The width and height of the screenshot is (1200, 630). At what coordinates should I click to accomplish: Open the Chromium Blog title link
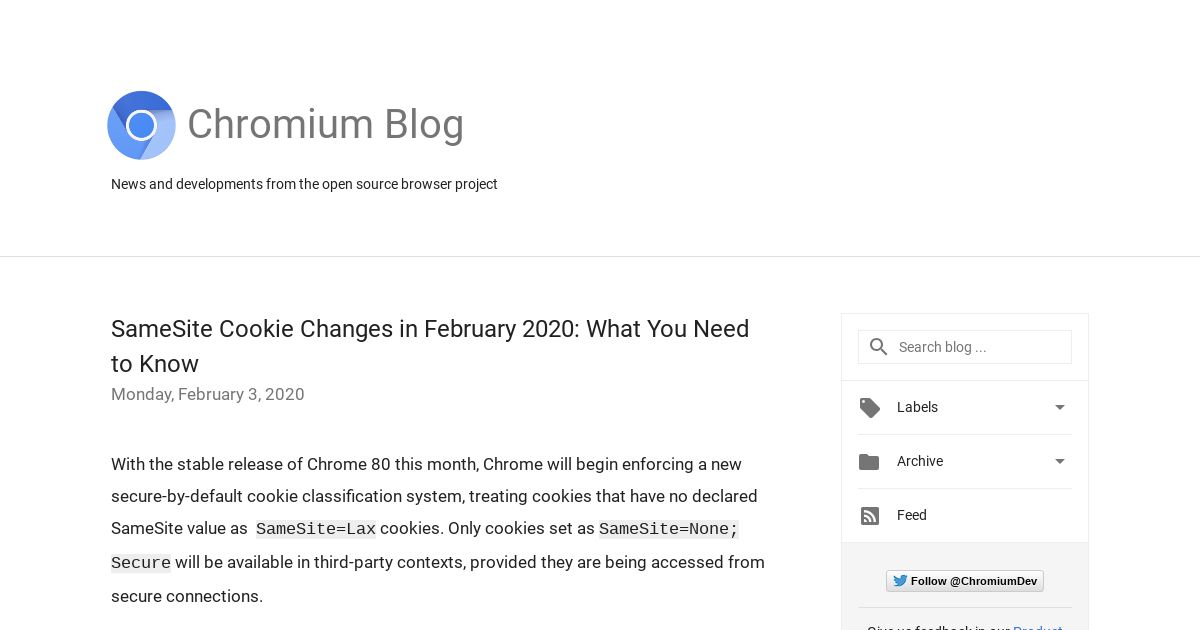pyautogui.click(x=325, y=124)
